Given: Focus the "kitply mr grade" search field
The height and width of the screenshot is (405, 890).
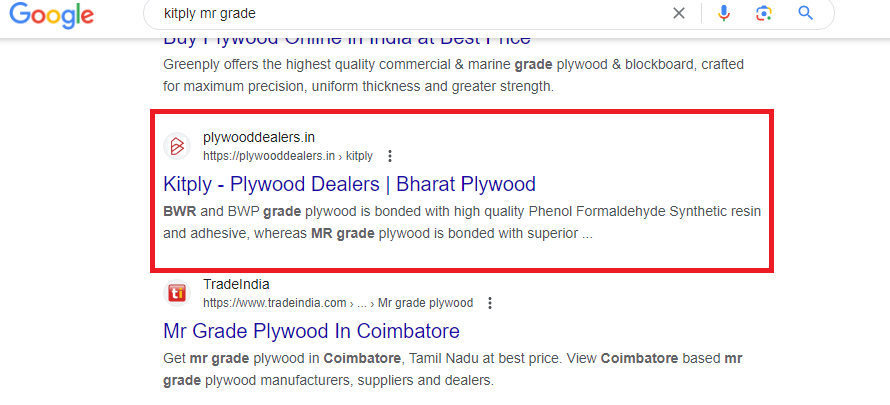Looking at the screenshot, I should [400, 14].
